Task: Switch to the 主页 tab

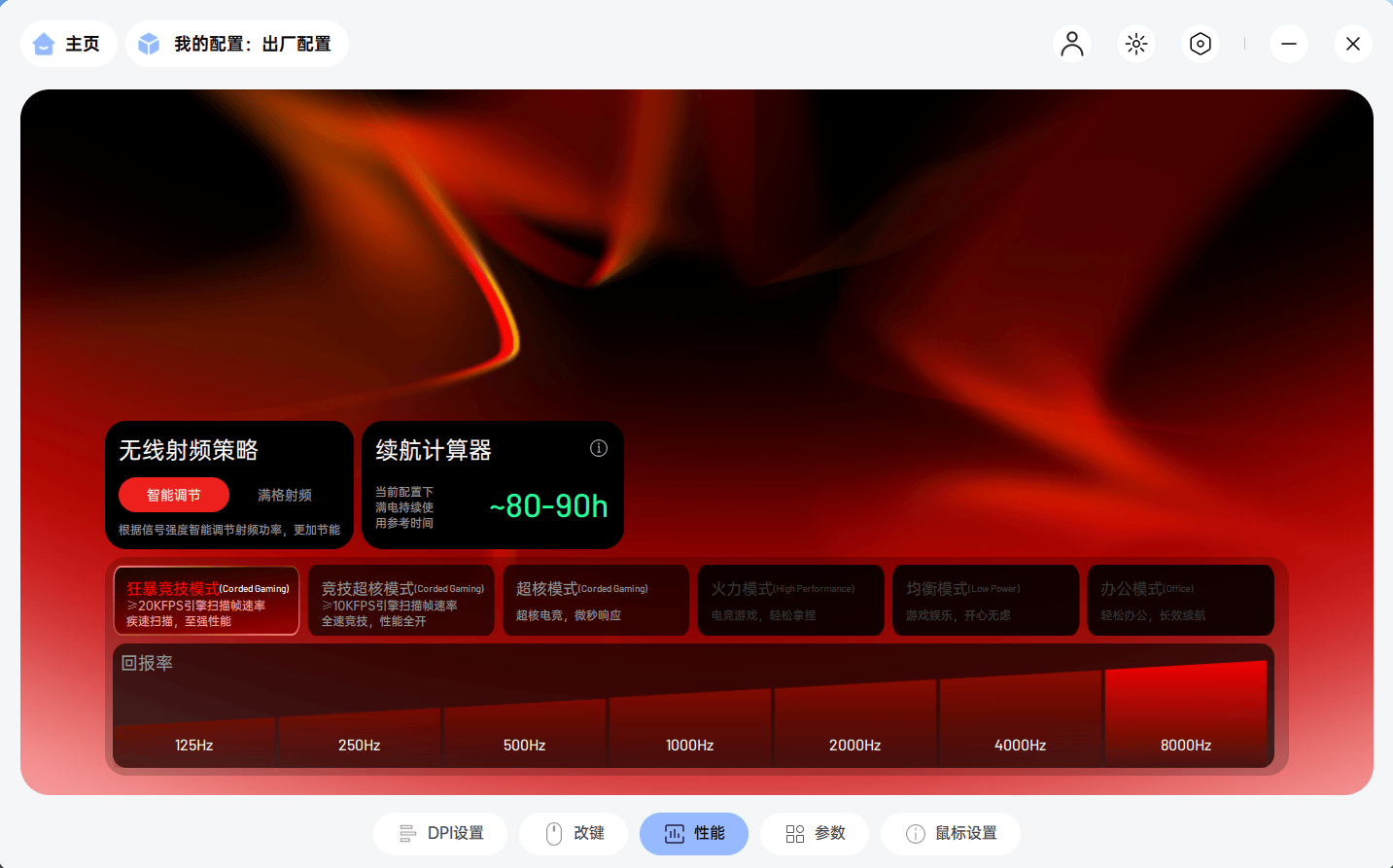Action: (x=68, y=43)
